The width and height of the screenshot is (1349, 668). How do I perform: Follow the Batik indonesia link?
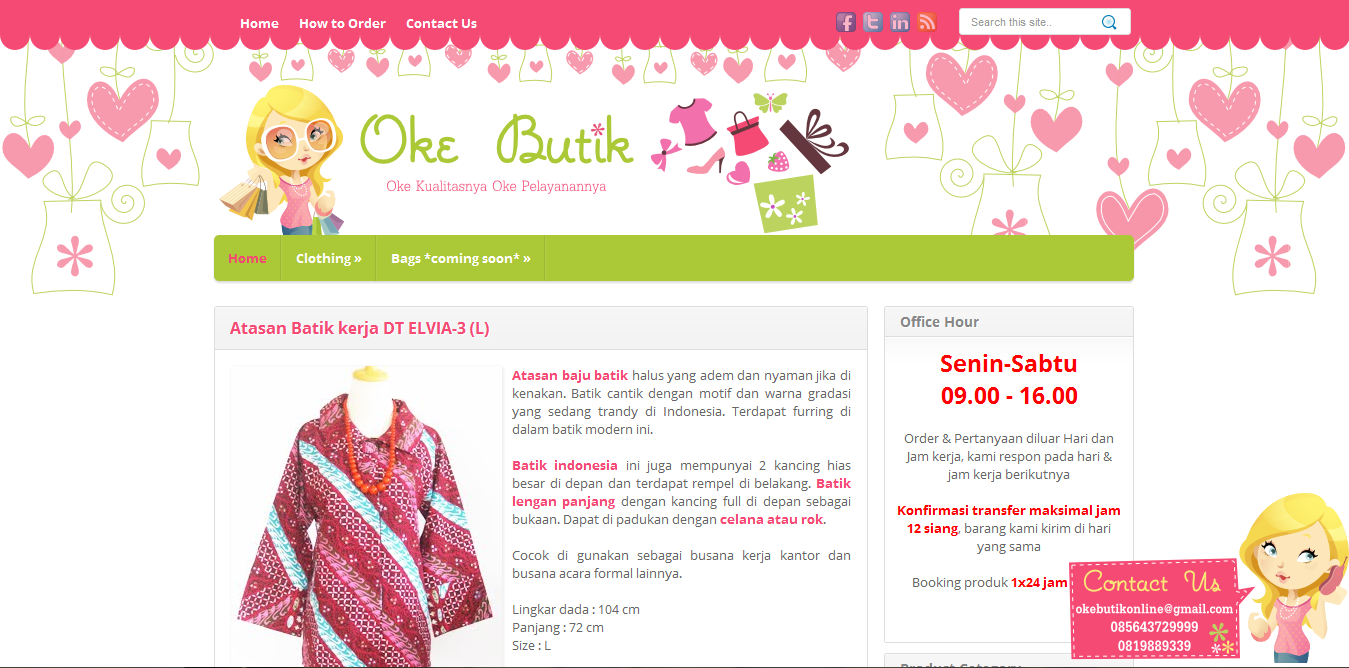pos(565,465)
